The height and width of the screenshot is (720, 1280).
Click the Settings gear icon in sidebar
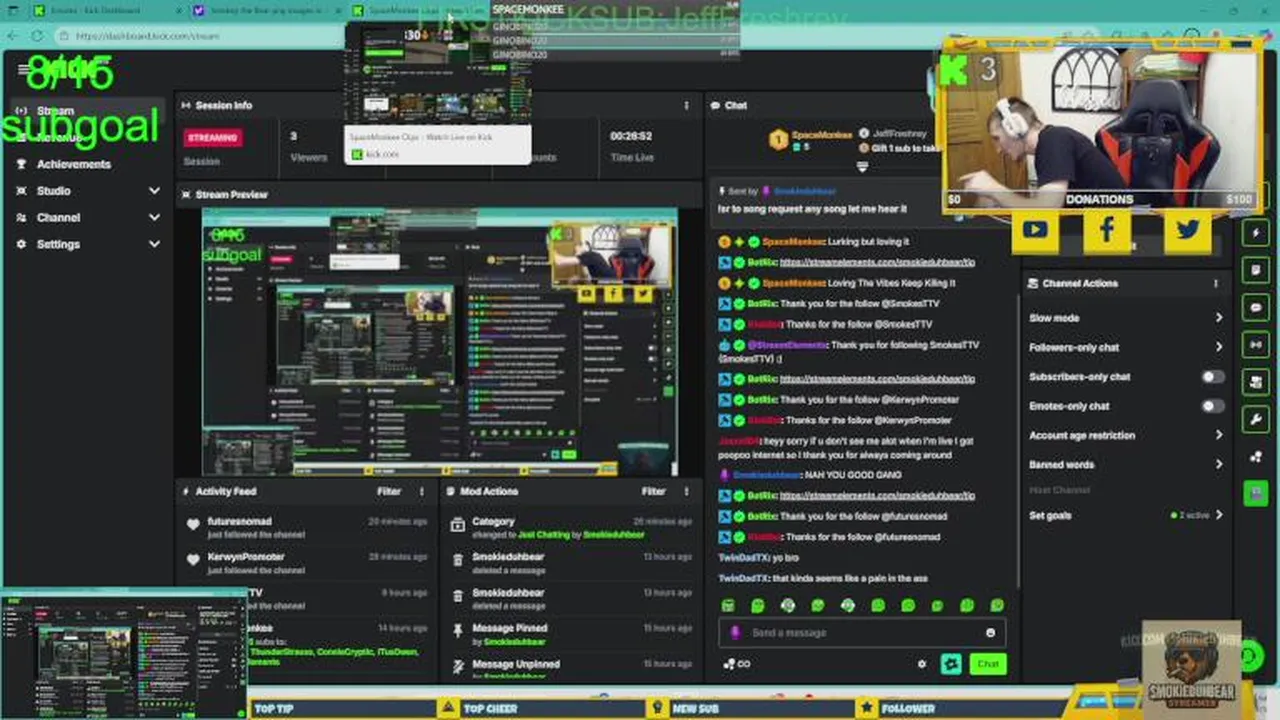click(22, 244)
